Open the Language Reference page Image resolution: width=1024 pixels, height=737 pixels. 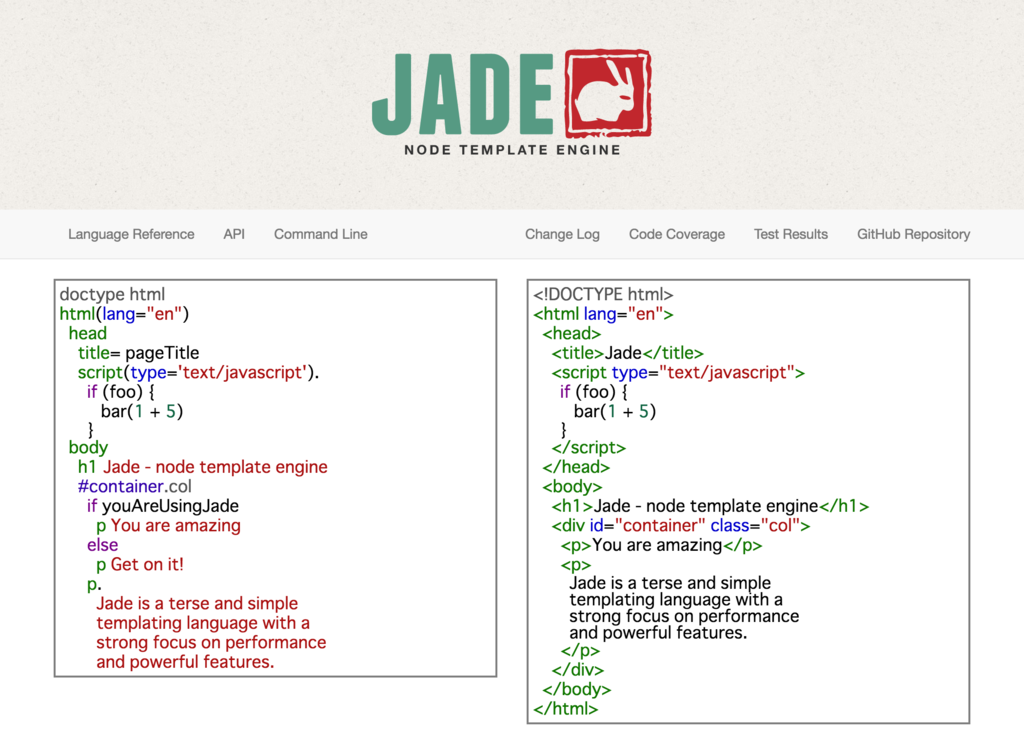point(131,234)
